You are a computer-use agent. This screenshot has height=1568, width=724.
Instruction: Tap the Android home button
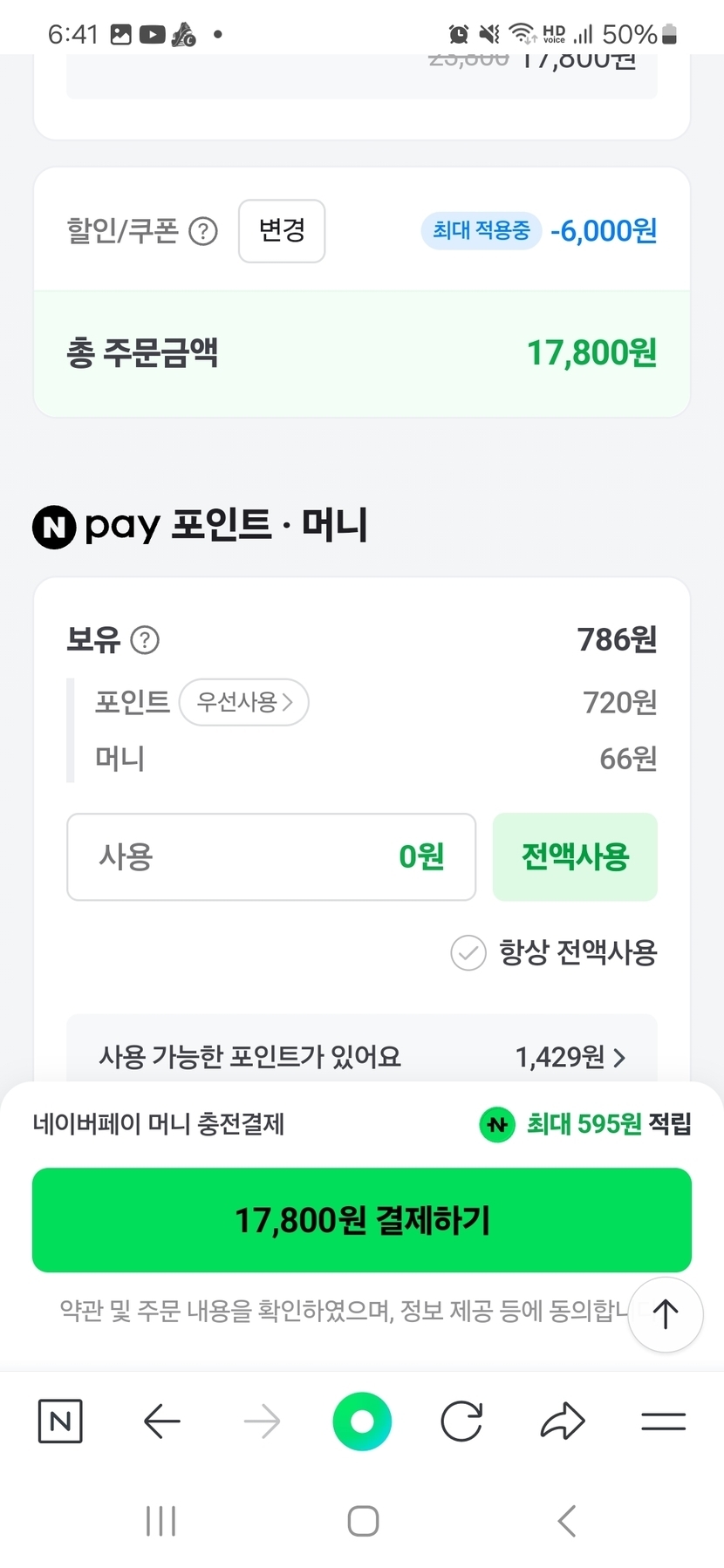363,1521
